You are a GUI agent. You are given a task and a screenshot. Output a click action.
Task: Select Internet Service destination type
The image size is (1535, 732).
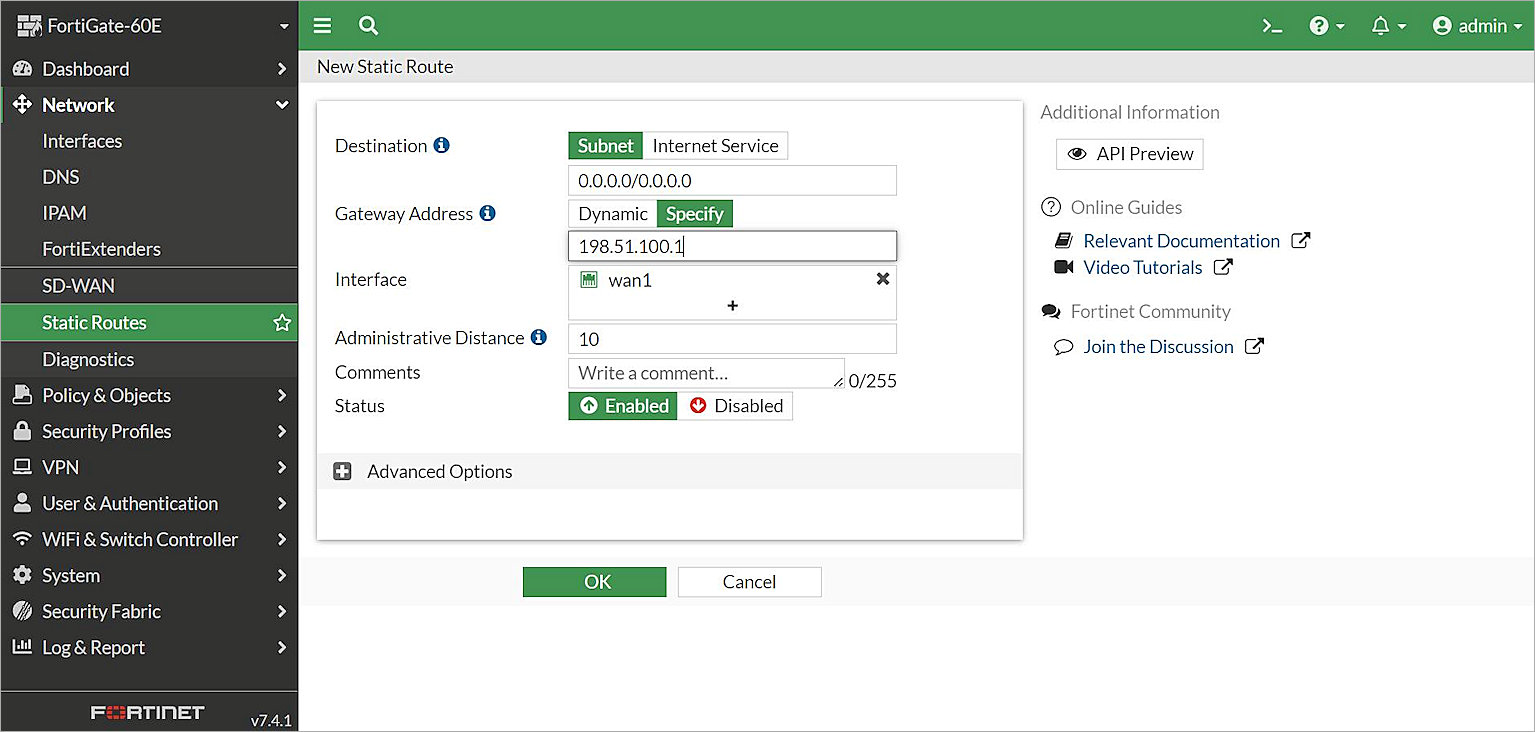(715, 146)
